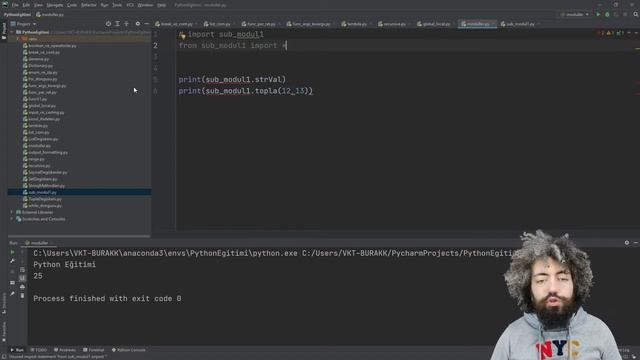Click on code line print(sub_modul1.strVal)
Image resolution: width=640 pixels, height=360 pixels.
(x=232, y=80)
